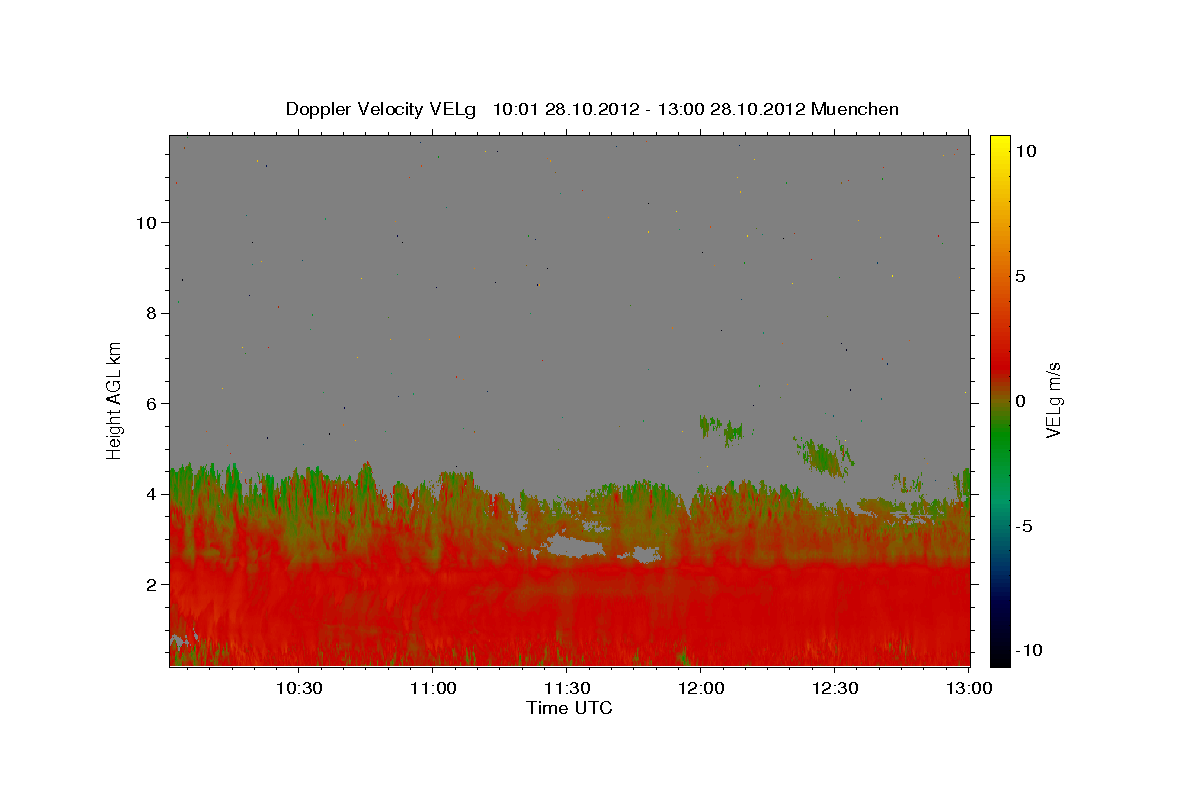Click the '13:00' time axis label
The height and width of the screenshot is (800, 1200).
coord(969,688)
